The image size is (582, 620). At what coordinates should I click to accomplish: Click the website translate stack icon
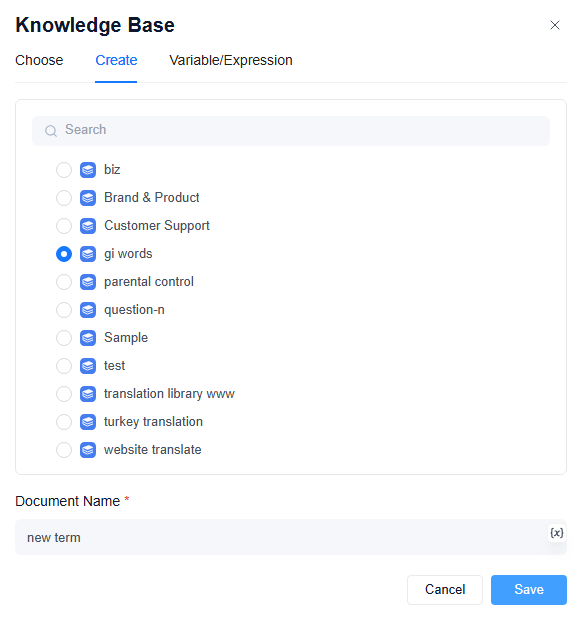pyautogui.click(x=88, y=450)
